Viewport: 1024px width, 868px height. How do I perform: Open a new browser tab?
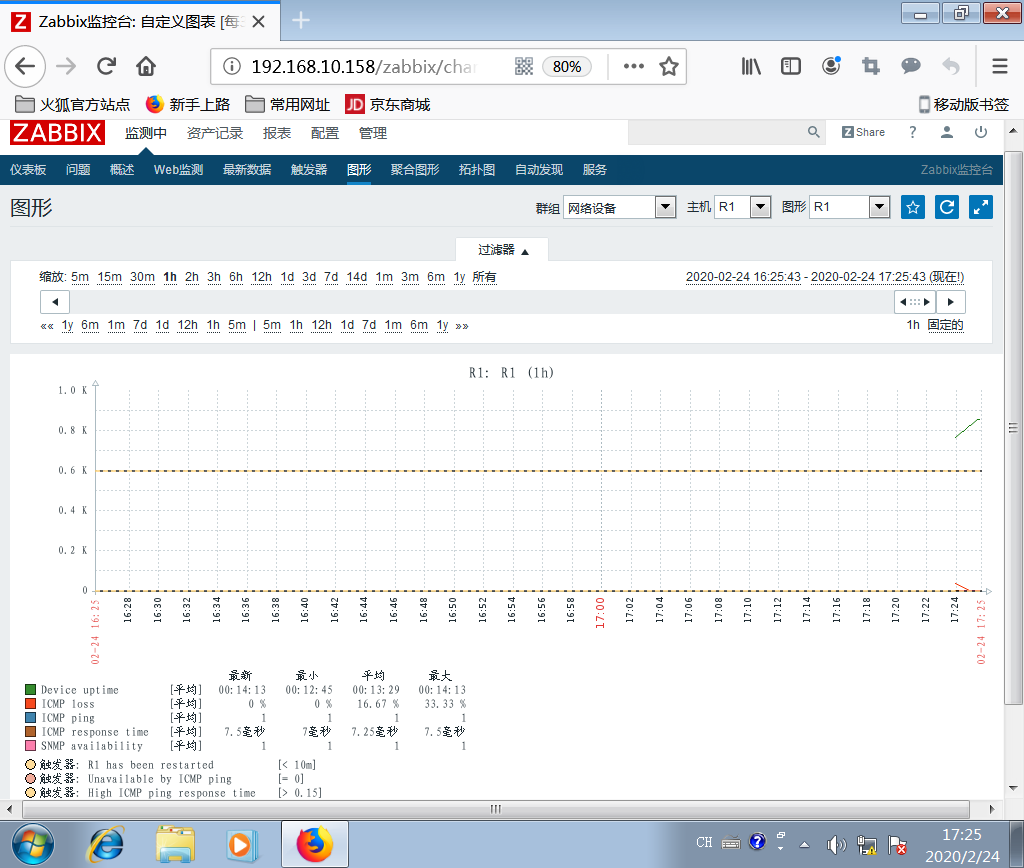tap(300, 21)
